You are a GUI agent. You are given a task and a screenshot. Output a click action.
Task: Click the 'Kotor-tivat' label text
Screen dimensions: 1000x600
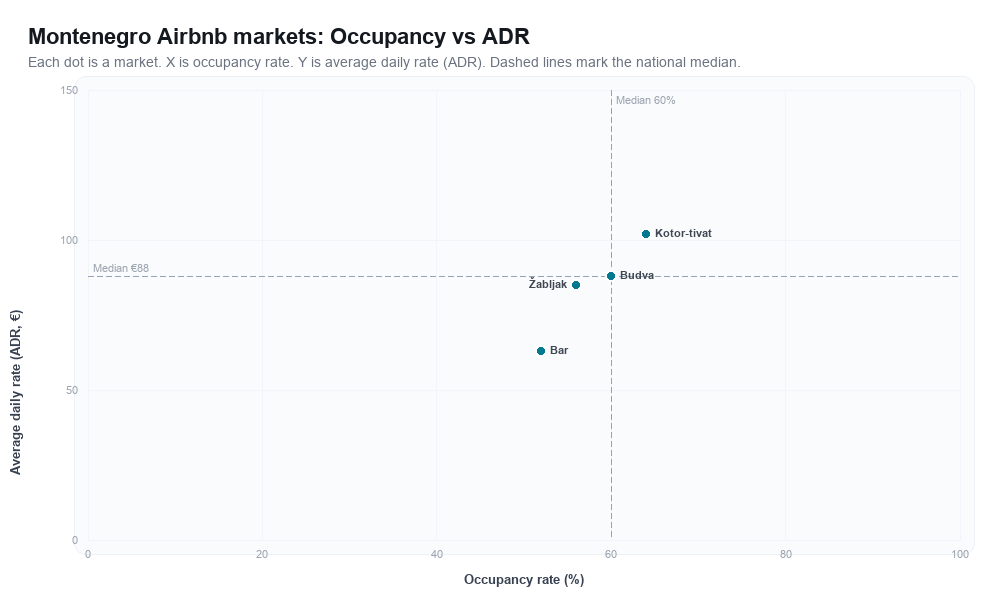pos(683,233)
